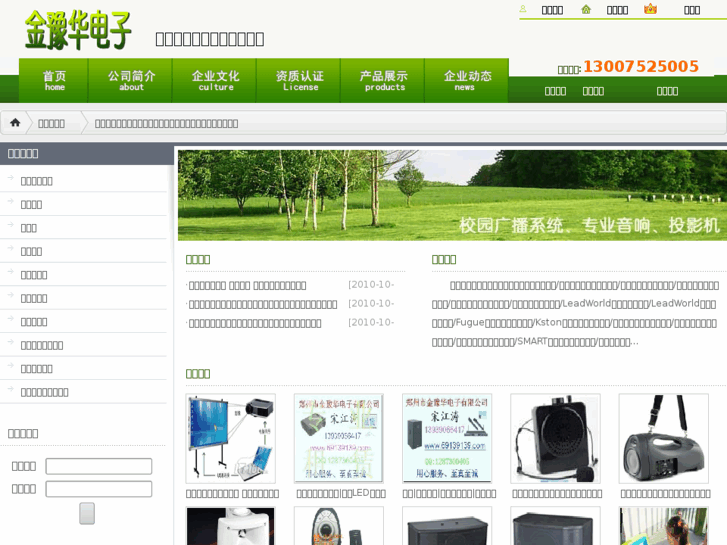Open the remote control device thumbnail
Image resolution: width=727 pixels, height=545 pixels.
[x=339, y=526]
